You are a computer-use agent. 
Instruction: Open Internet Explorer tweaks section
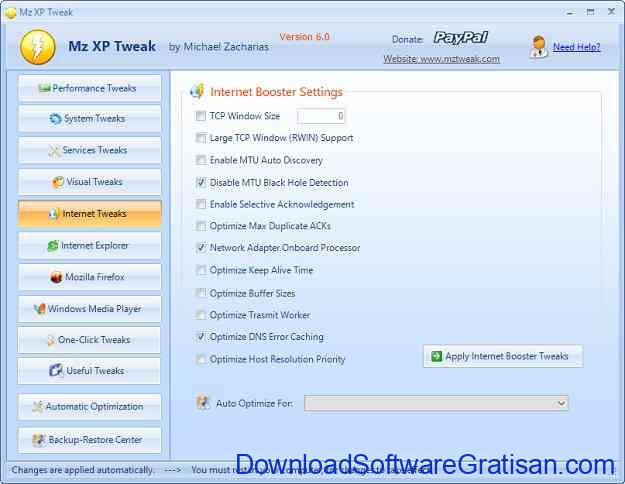[90, 245]
